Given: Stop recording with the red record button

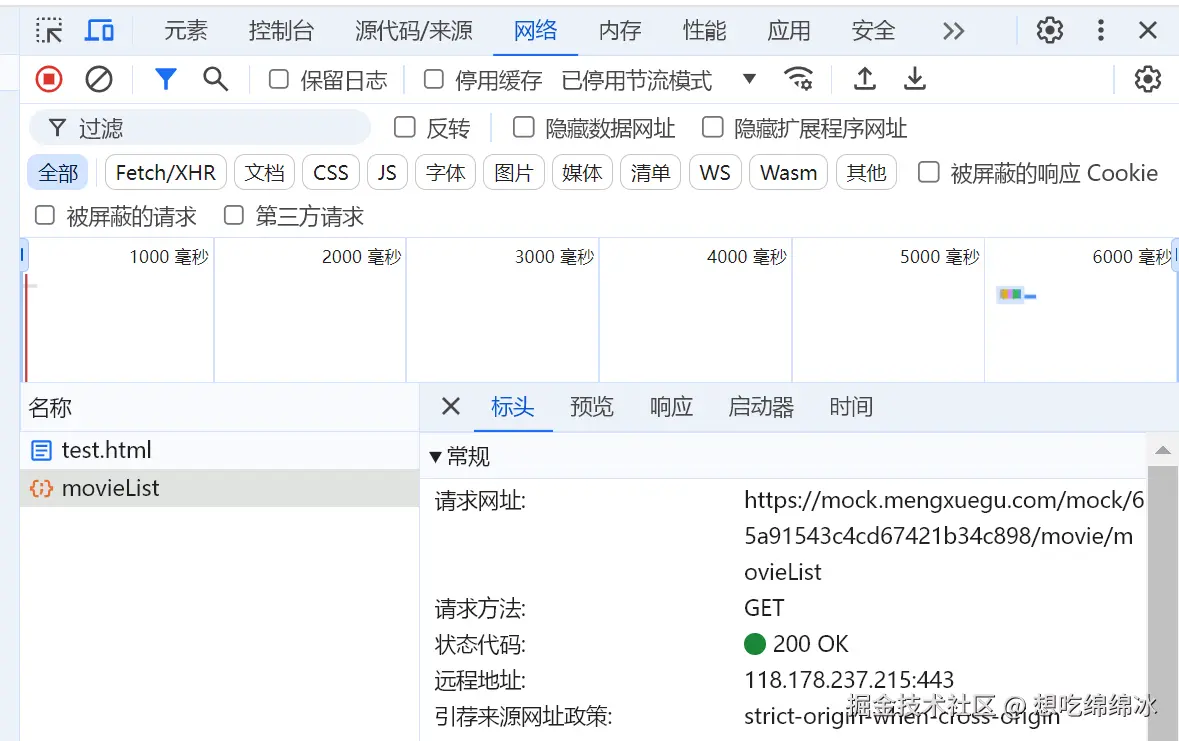Looking at the screenshot, I should coord(48,79).
